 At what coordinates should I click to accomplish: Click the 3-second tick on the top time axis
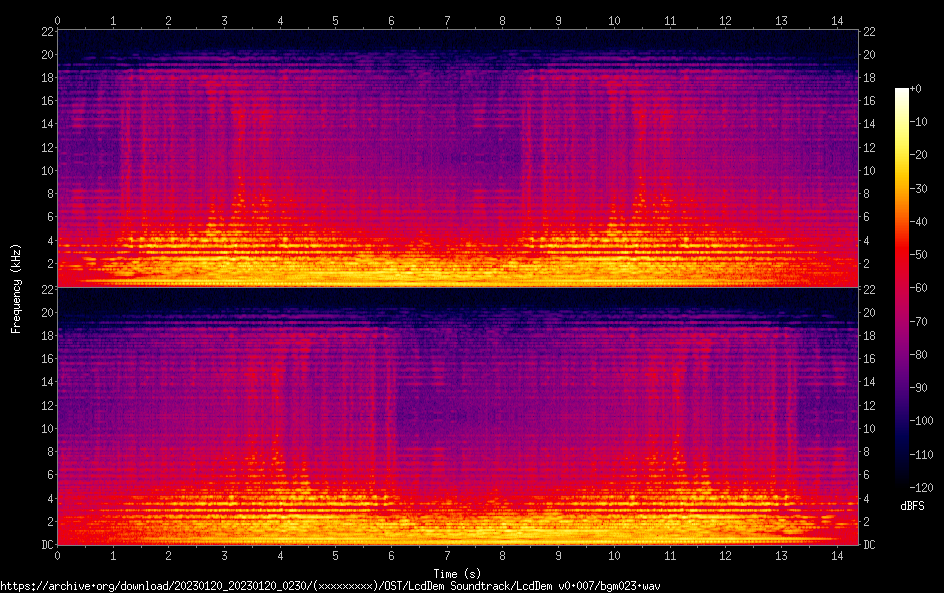[224, 20]
